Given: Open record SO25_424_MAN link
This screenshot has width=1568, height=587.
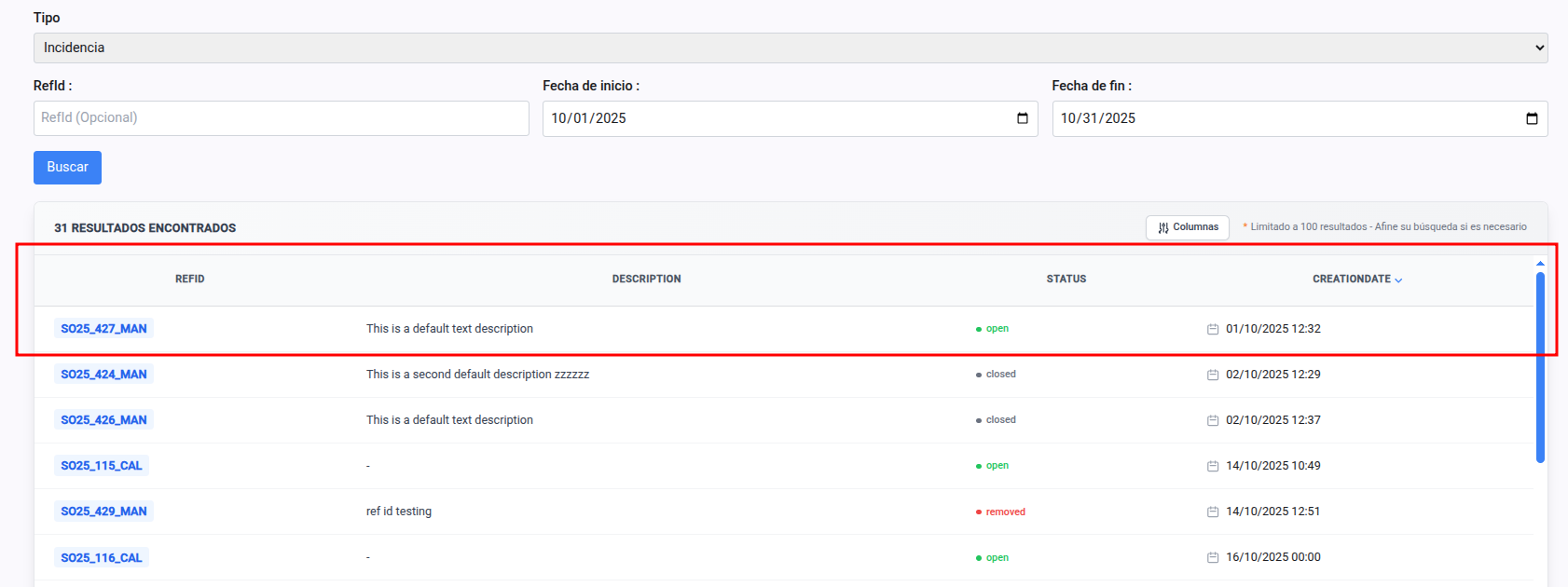Looking at the screenshot, I should (103, 375).
